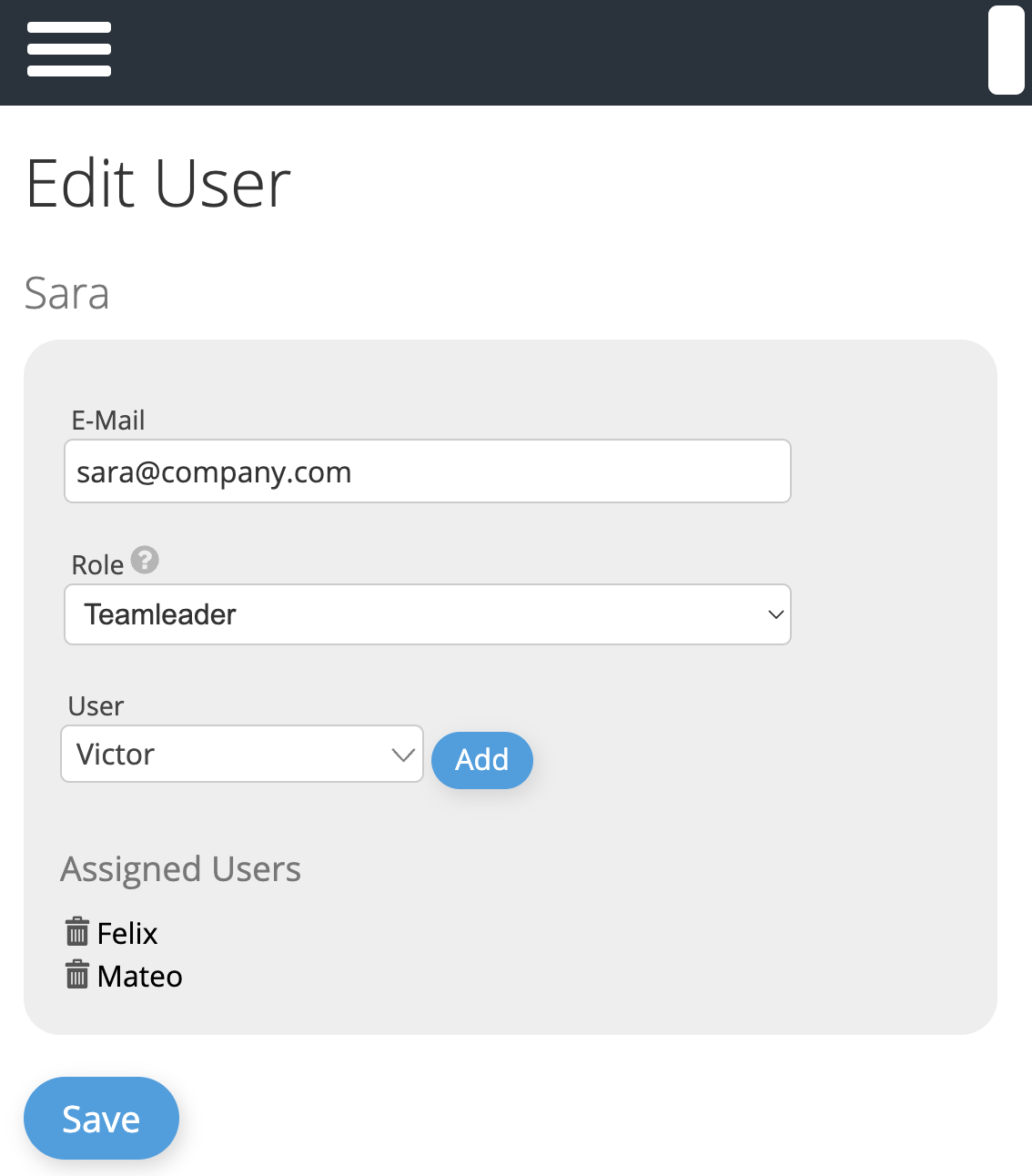
Task: Click the Role help question mark icon
Action: click(x=145, y=560)
